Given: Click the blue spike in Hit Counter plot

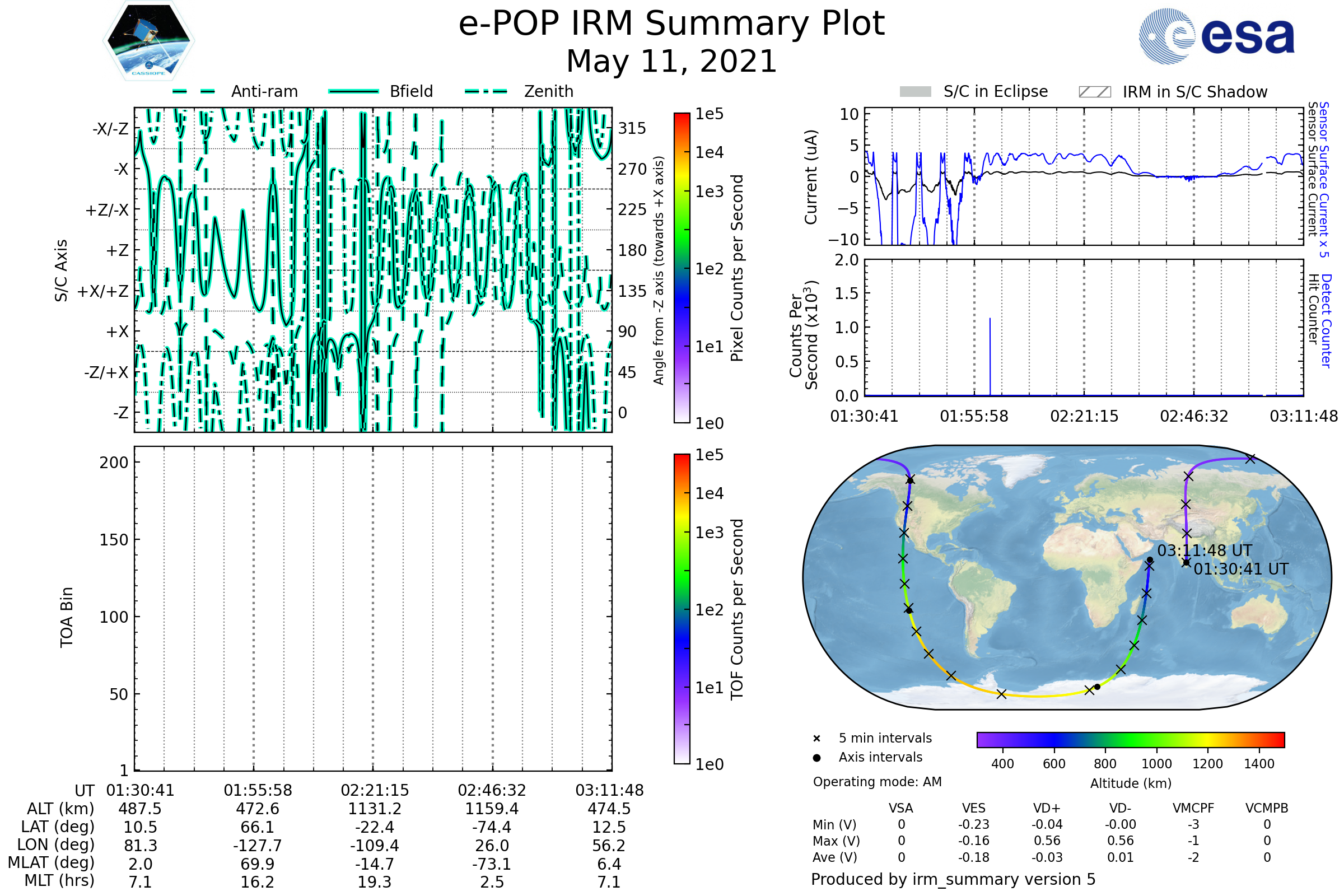Looking at the screenshot, I should 990,356.
